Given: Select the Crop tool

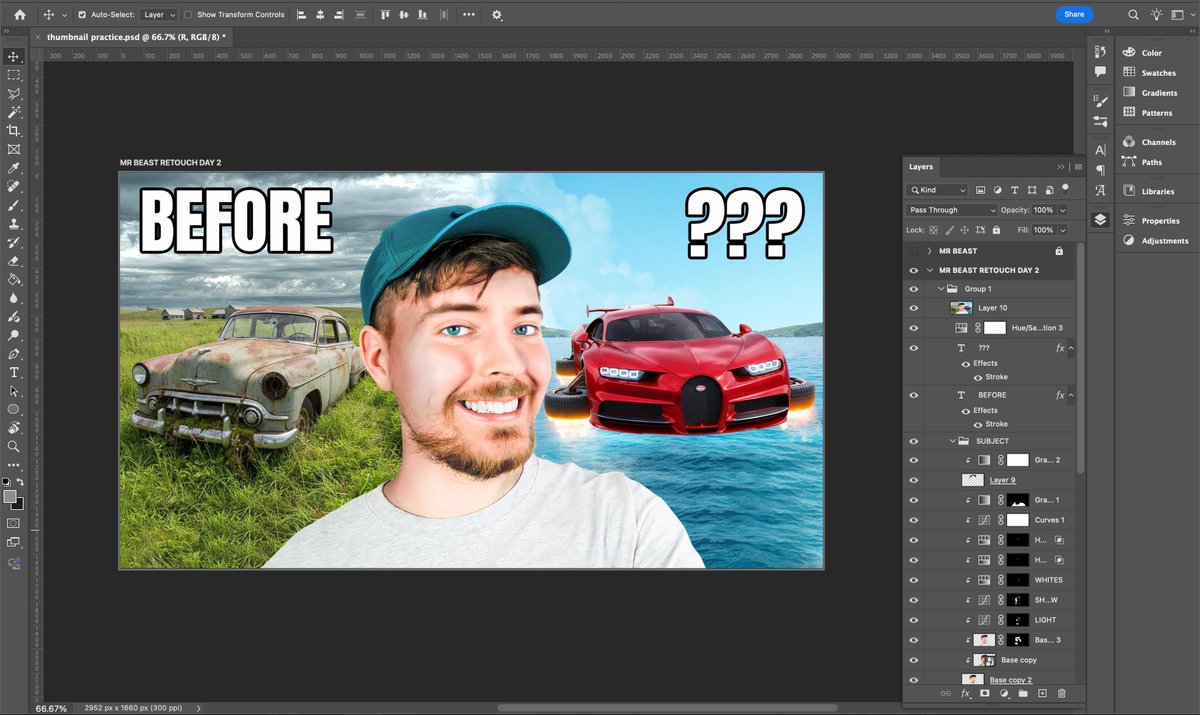Looking at the screenshot, I should 14,131.
